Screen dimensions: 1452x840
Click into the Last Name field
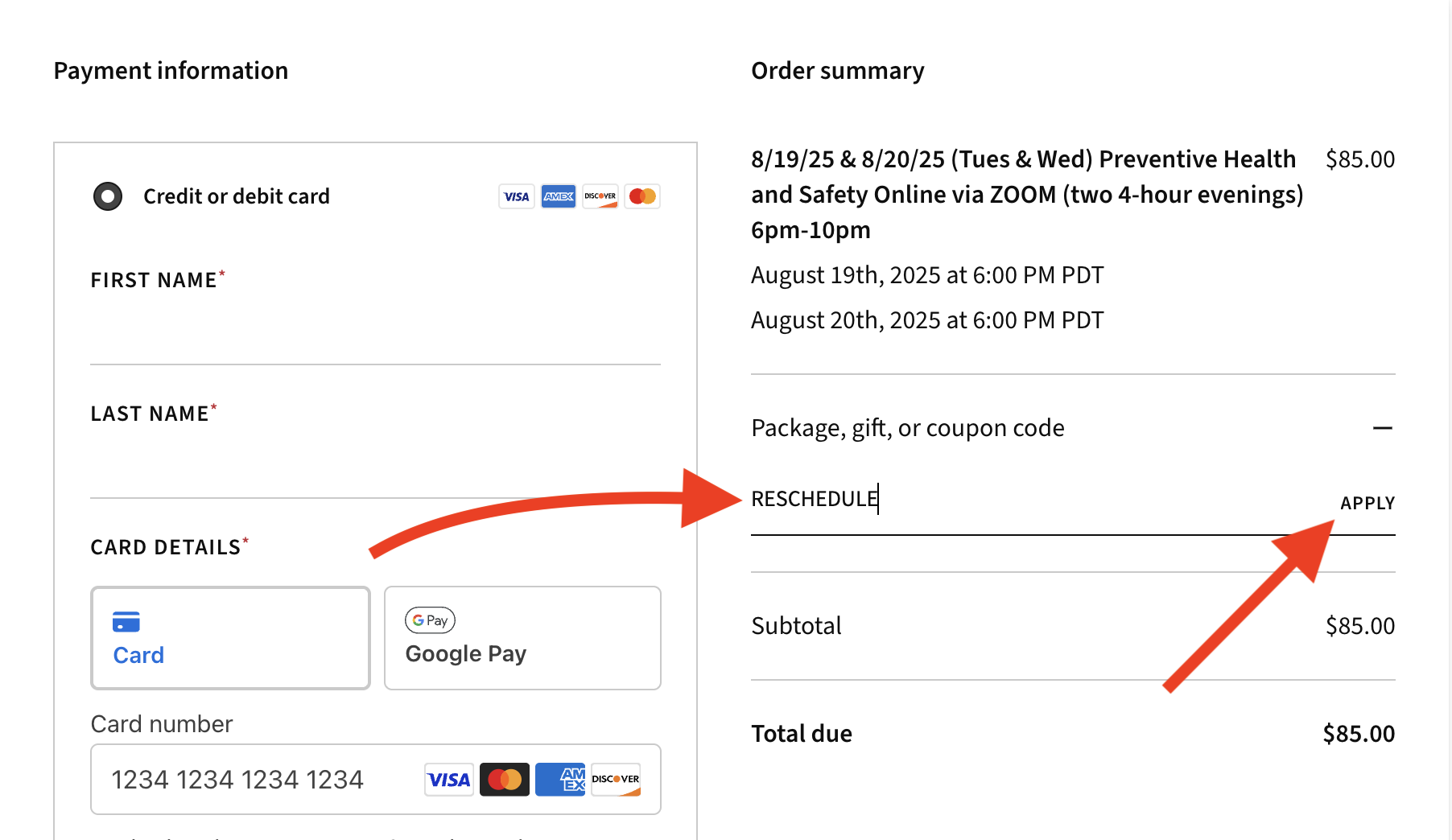click(x=375, y=467)
